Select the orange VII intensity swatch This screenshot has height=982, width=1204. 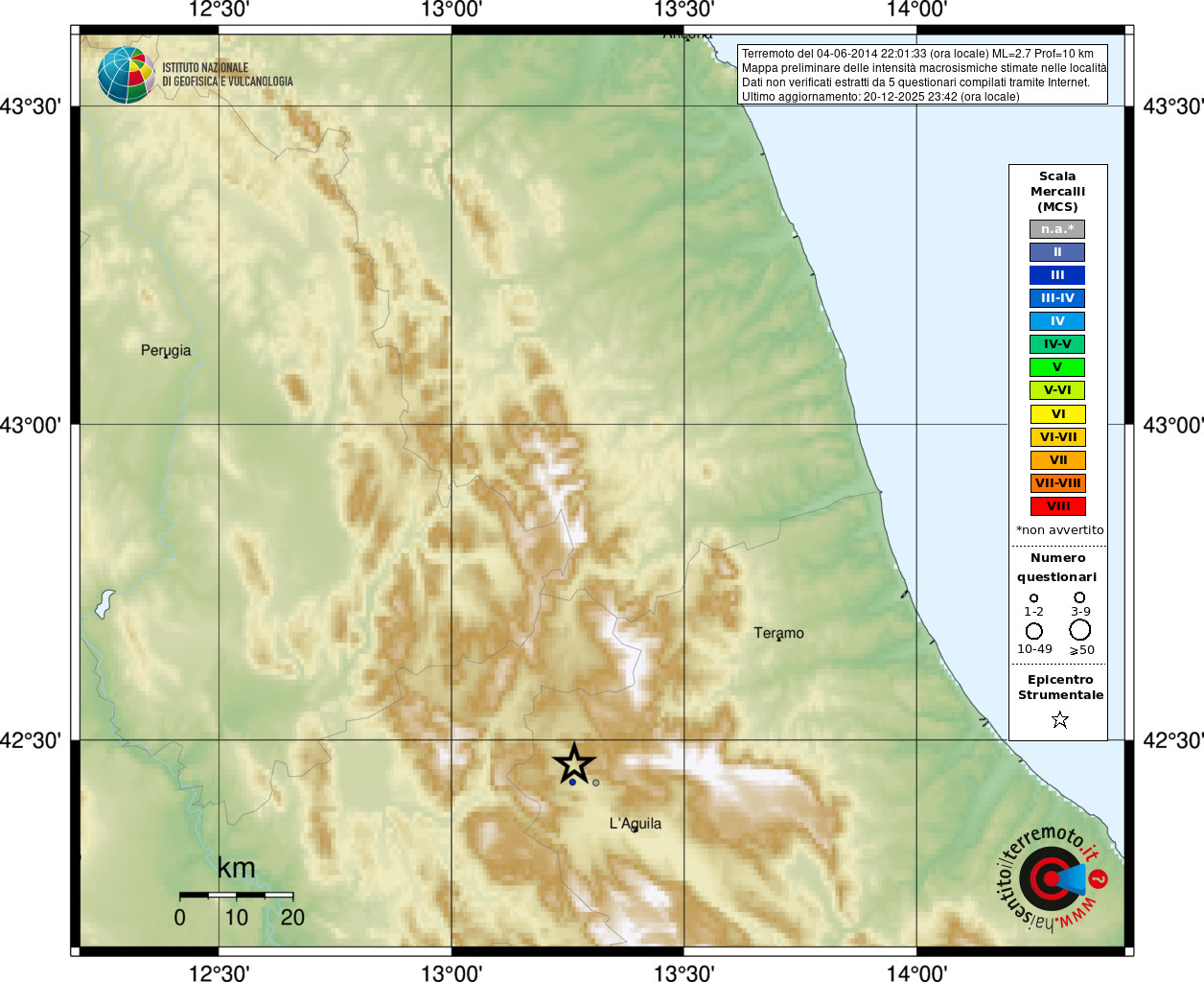(1057, 460)
